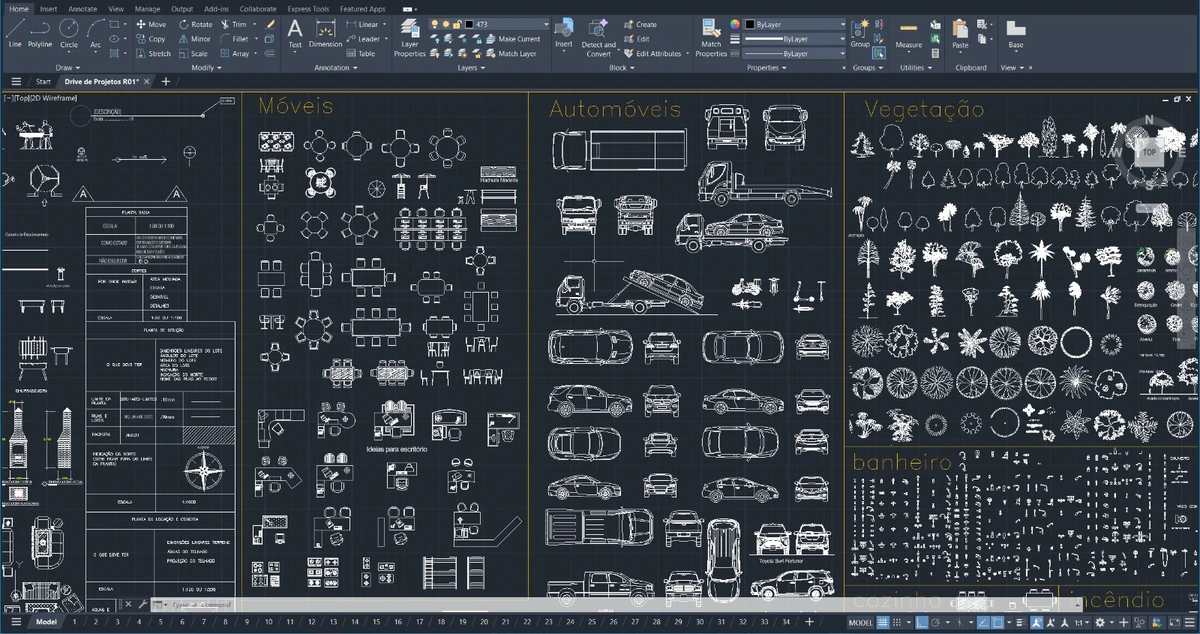
Task: Click the Fillet tool
Action: pyautogui.click(x=234, y=39)
